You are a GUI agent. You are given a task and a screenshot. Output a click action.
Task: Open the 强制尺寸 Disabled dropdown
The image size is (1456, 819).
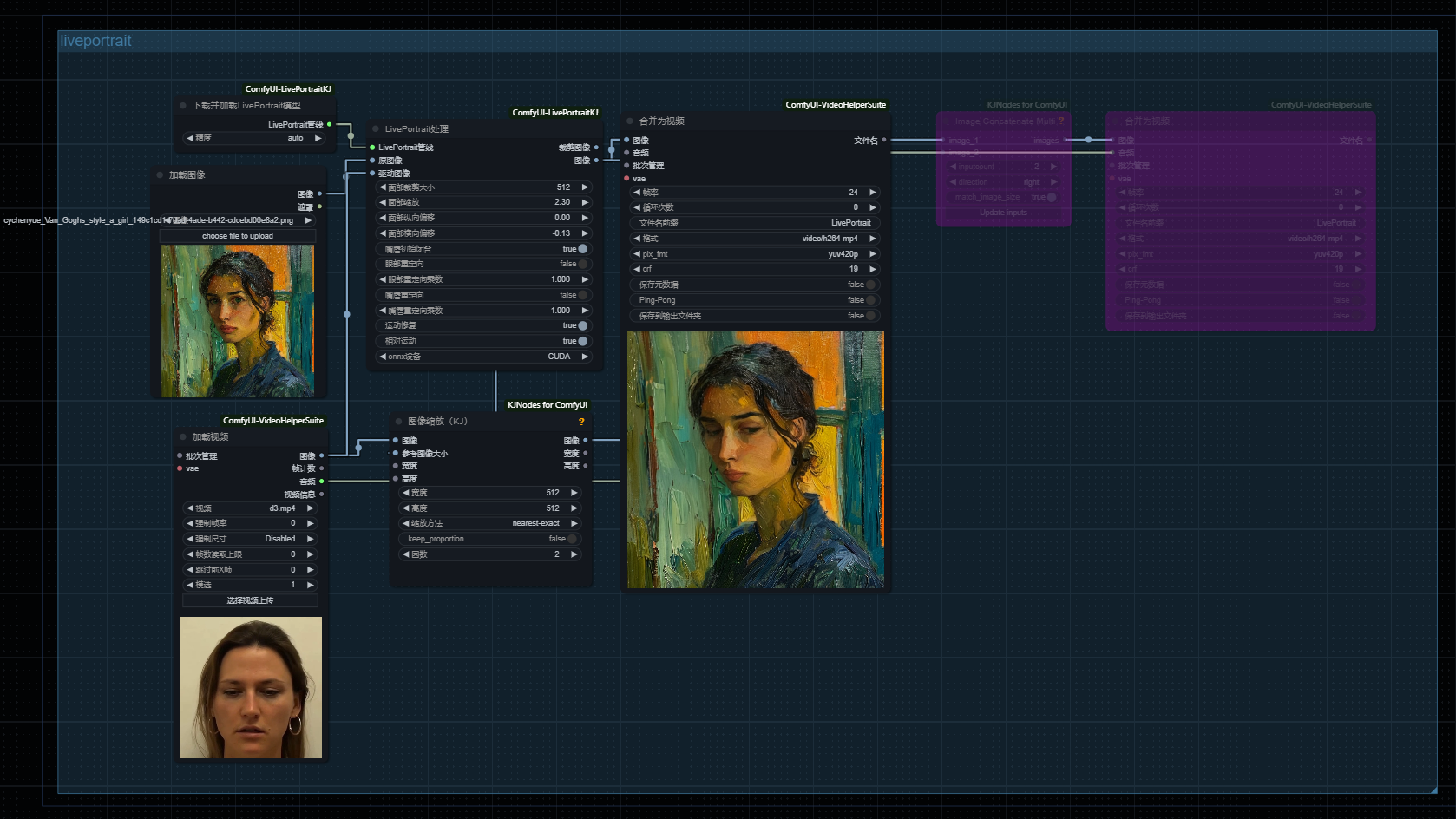coord(250,539)
